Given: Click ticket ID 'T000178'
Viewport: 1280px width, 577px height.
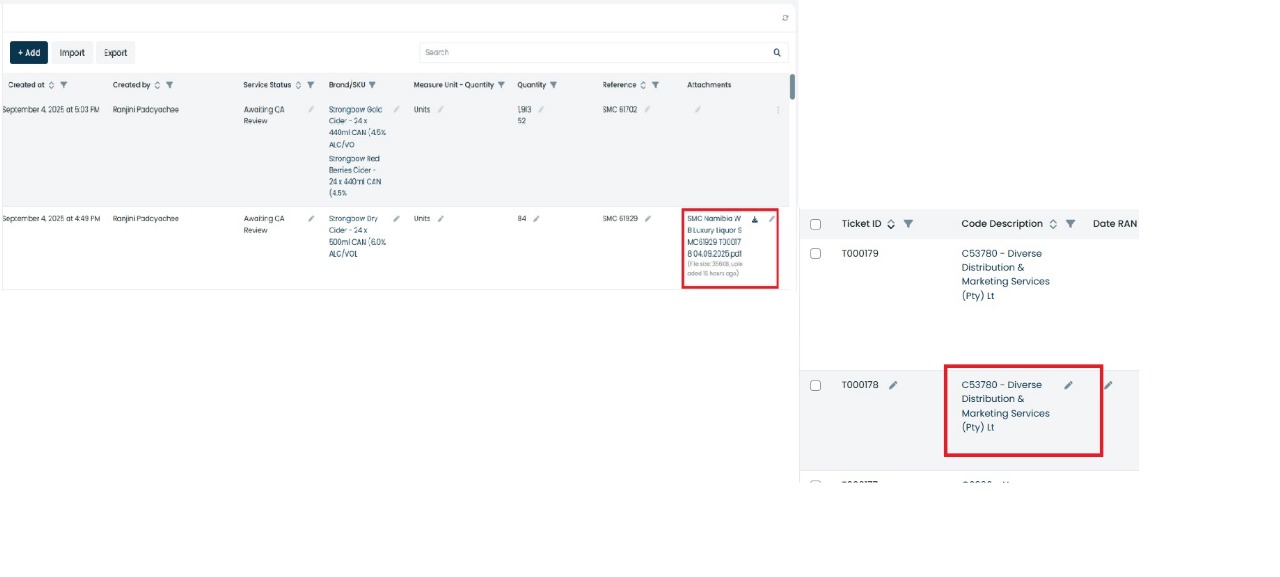Looking at the screenshot, I should pyautogui.click(x=860, y=385).
